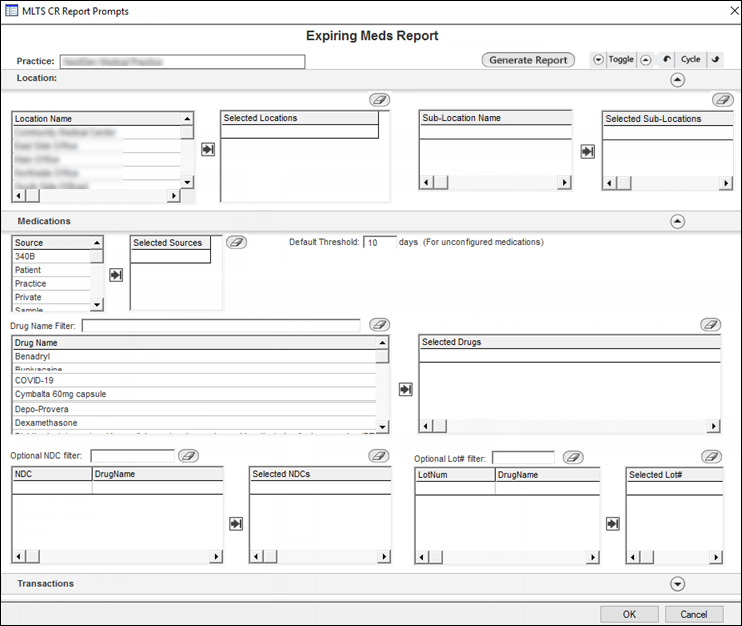742x626 pixels.
Task: Select Dexamethasone in the Drug Name list
Action: point(194,423)
